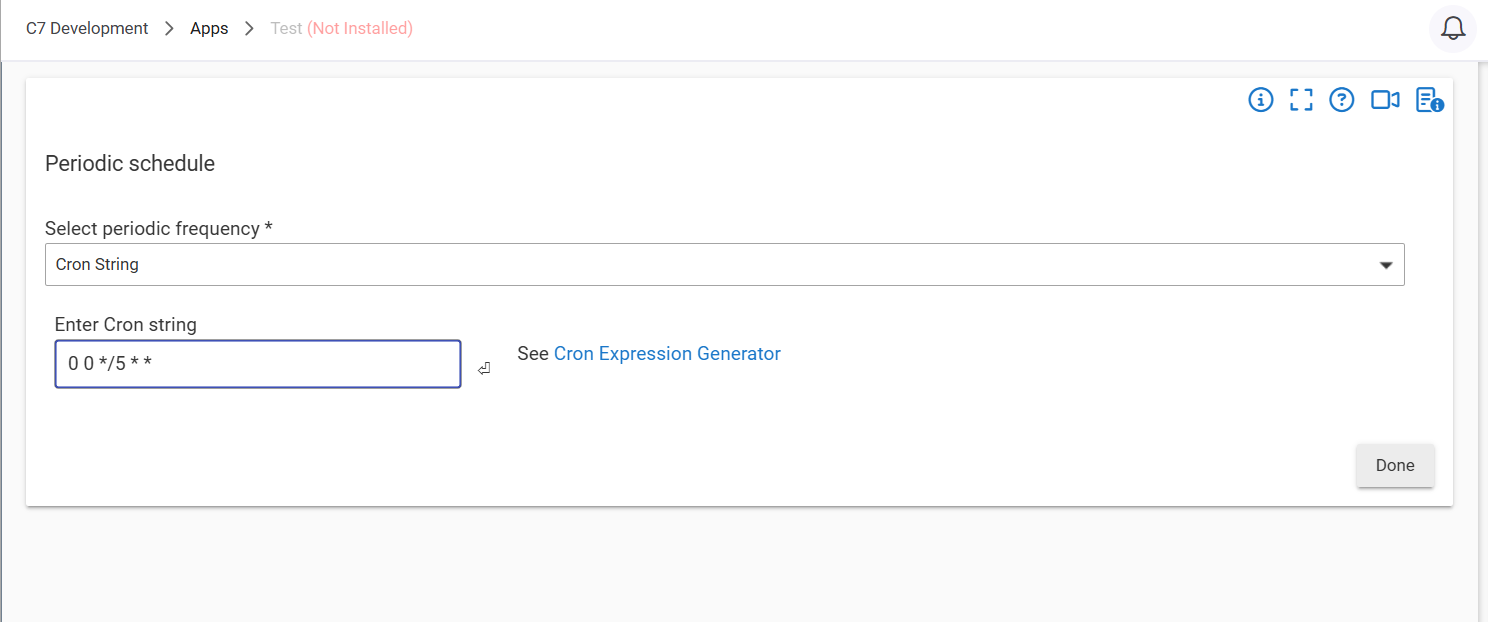Click the Select periodic frequency label
The height and width of the screenshot is (622, 1488).
pyautogui.click(x=159, y=229)
